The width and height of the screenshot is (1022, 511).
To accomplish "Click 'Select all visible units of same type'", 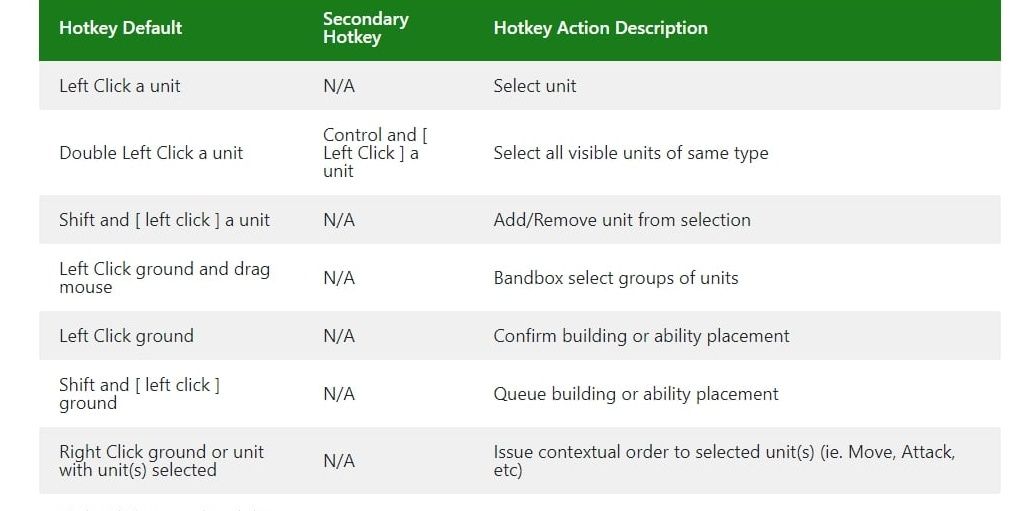I will coord(631,153).
